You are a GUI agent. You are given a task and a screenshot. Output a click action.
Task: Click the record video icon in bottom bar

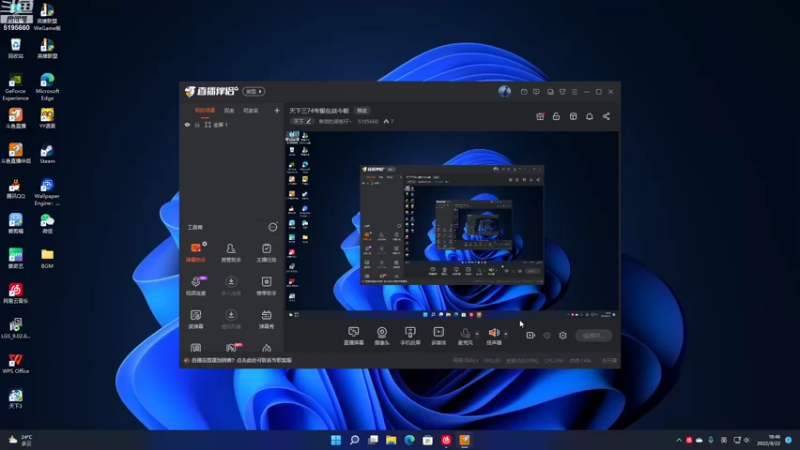[531, 335]
